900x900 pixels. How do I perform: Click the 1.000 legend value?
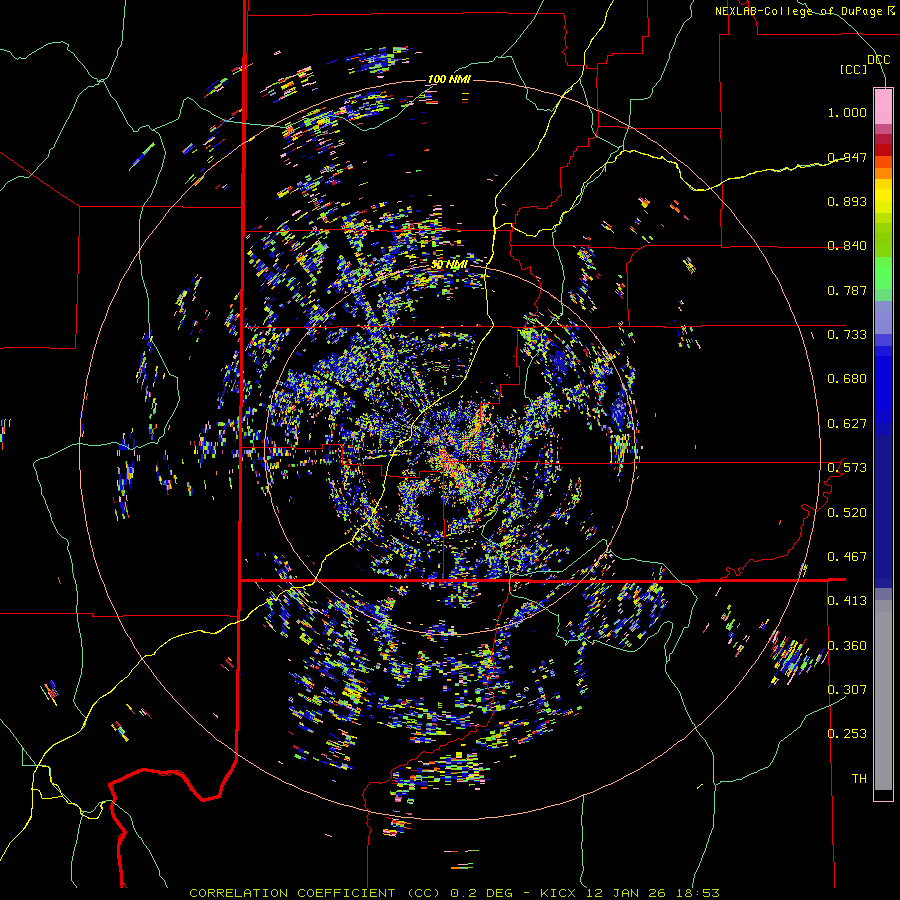coord(847,112)
